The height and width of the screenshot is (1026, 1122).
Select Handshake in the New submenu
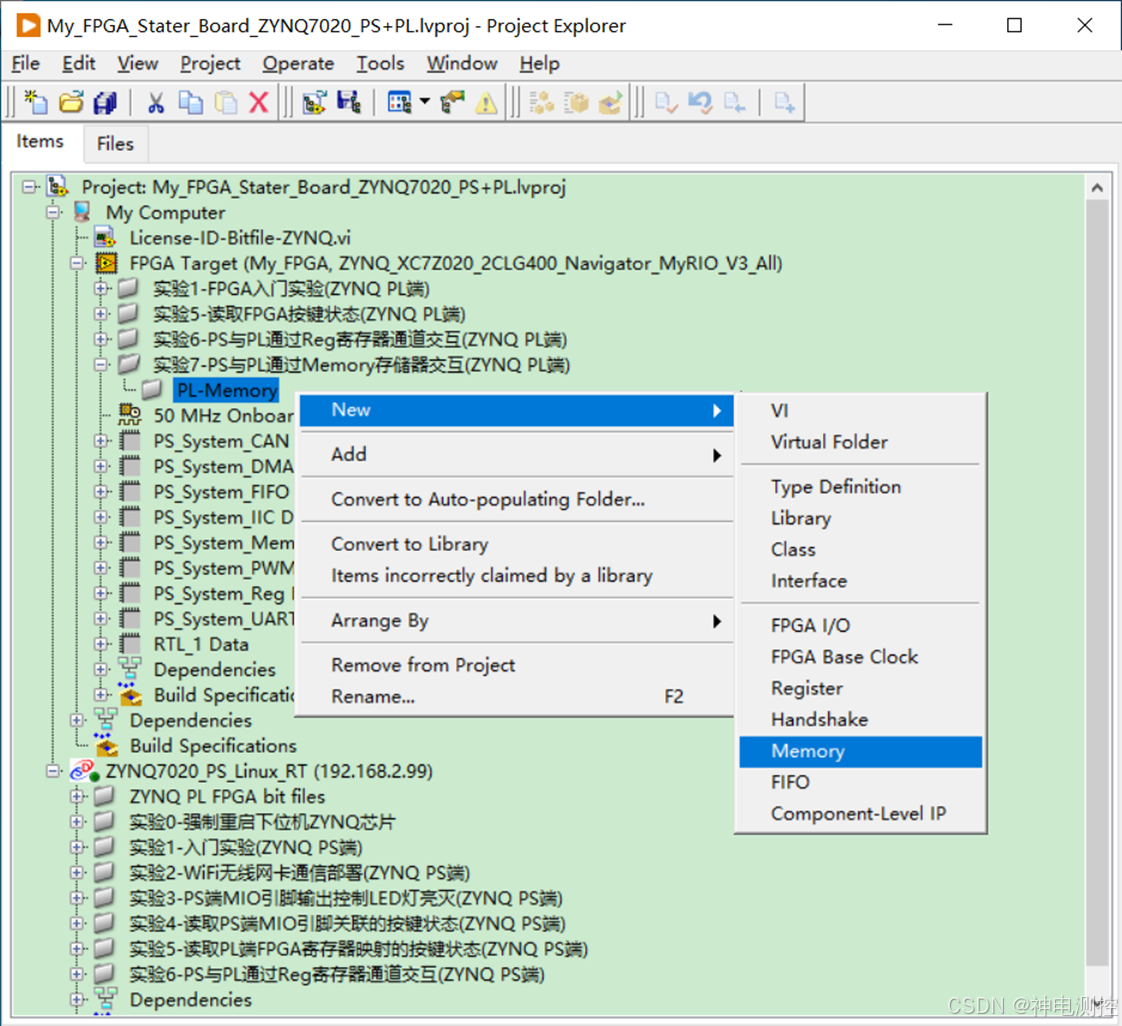861,719
